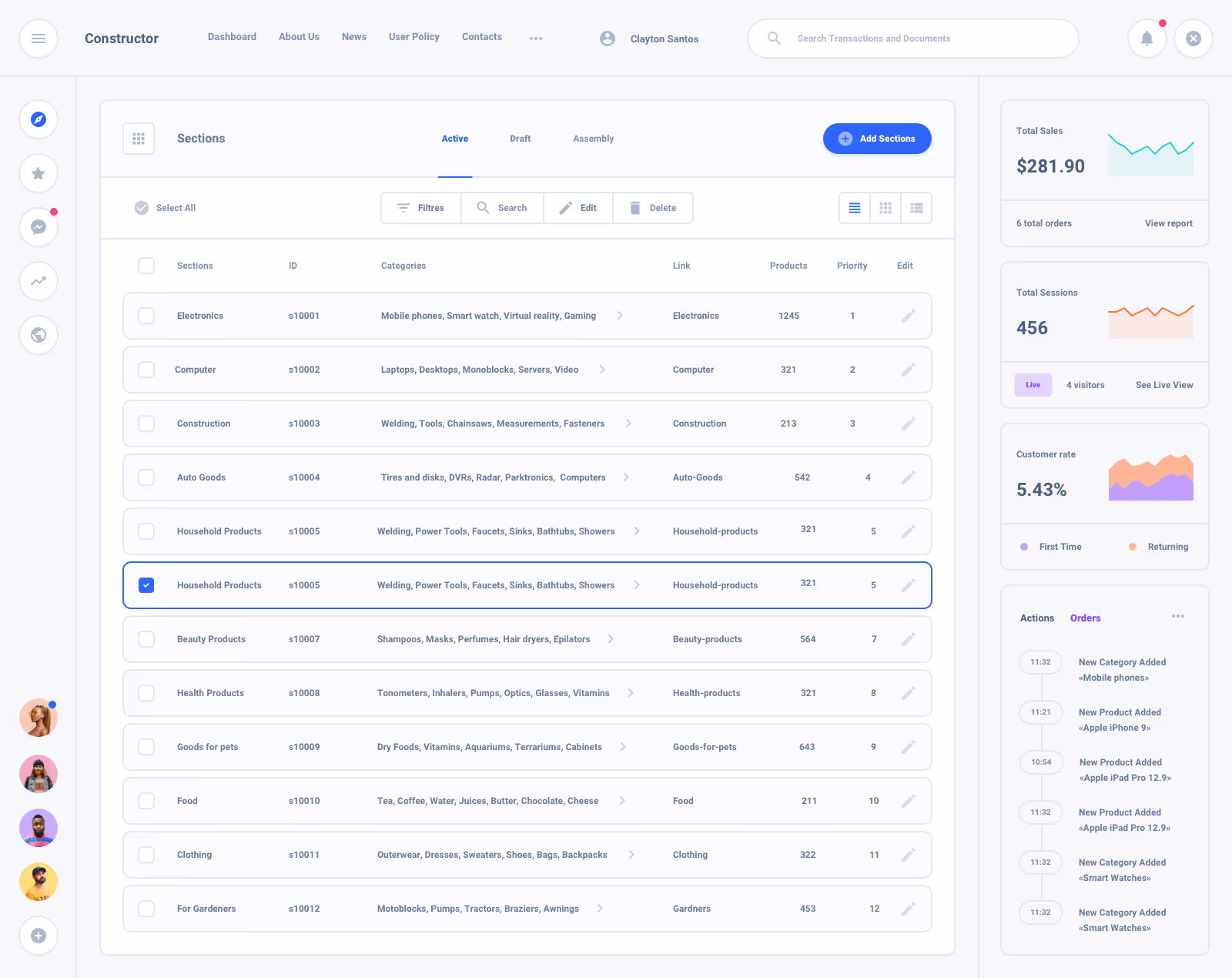Click the round X button in header
Image resolution: width=1232 pixels, height=978 pixels.
[x=1193, y=39]
